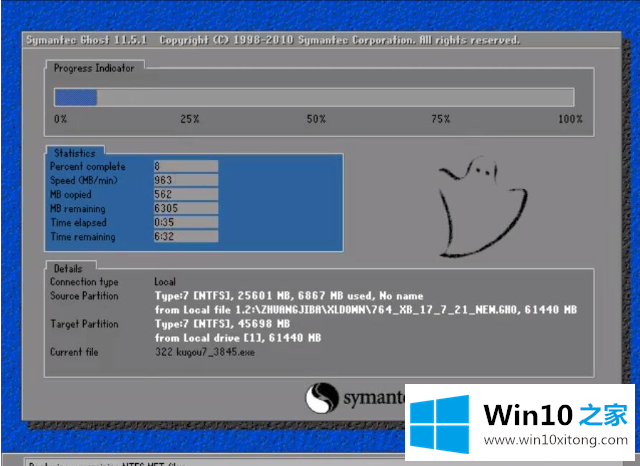Click the Percent complete label
Viewport: 640px width, 466px height.
[88, 166]
